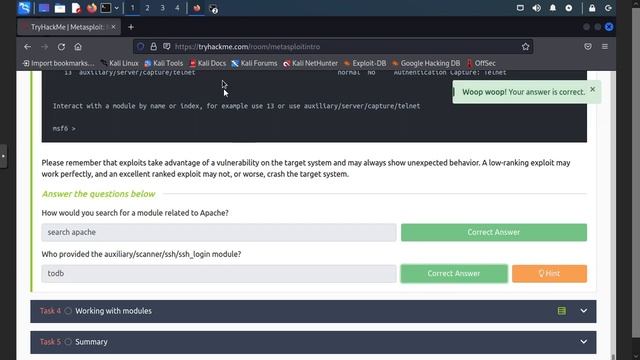Image resolution: width=640 pixels, height=360 pixels.
Task: Switch to workspace 3
Action: pyautogui.click(x=162, y=8)
